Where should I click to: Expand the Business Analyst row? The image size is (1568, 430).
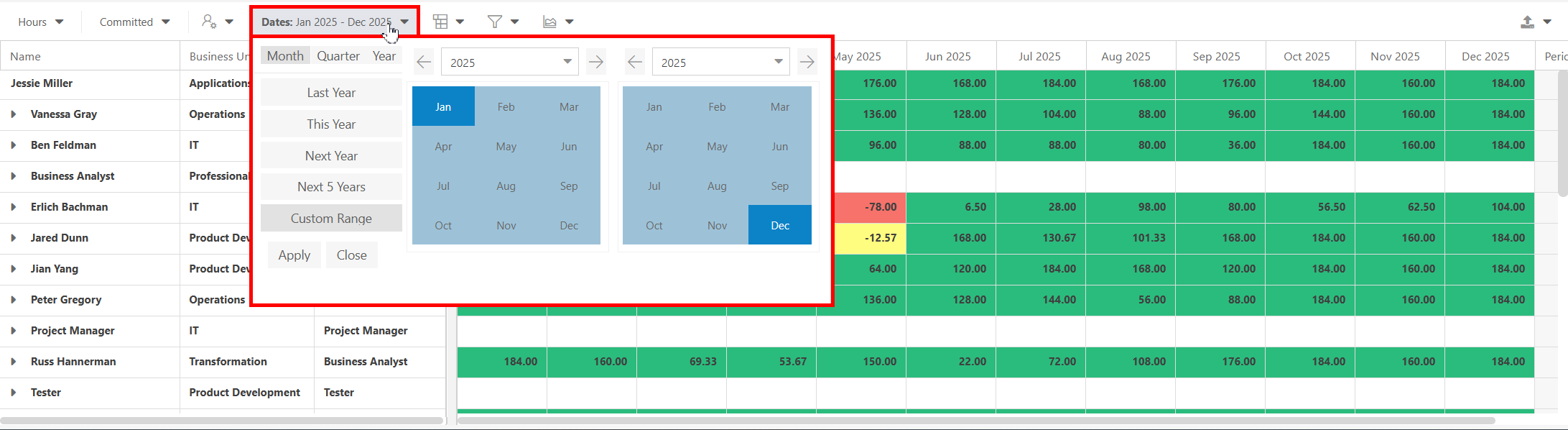click(14, 176)
